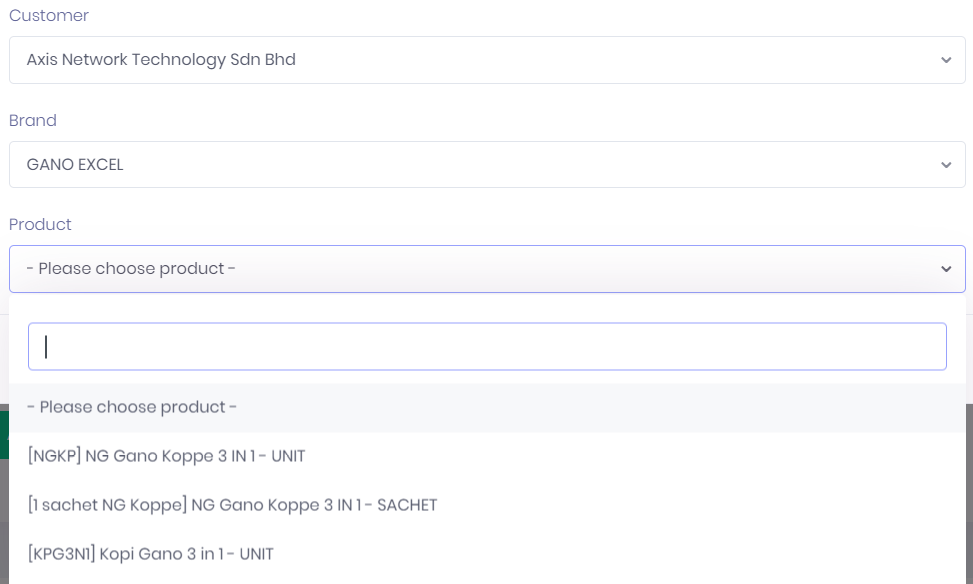Click the Brand dropdown chevron arrow
The image size is (973, 584).
click(945, 165)
